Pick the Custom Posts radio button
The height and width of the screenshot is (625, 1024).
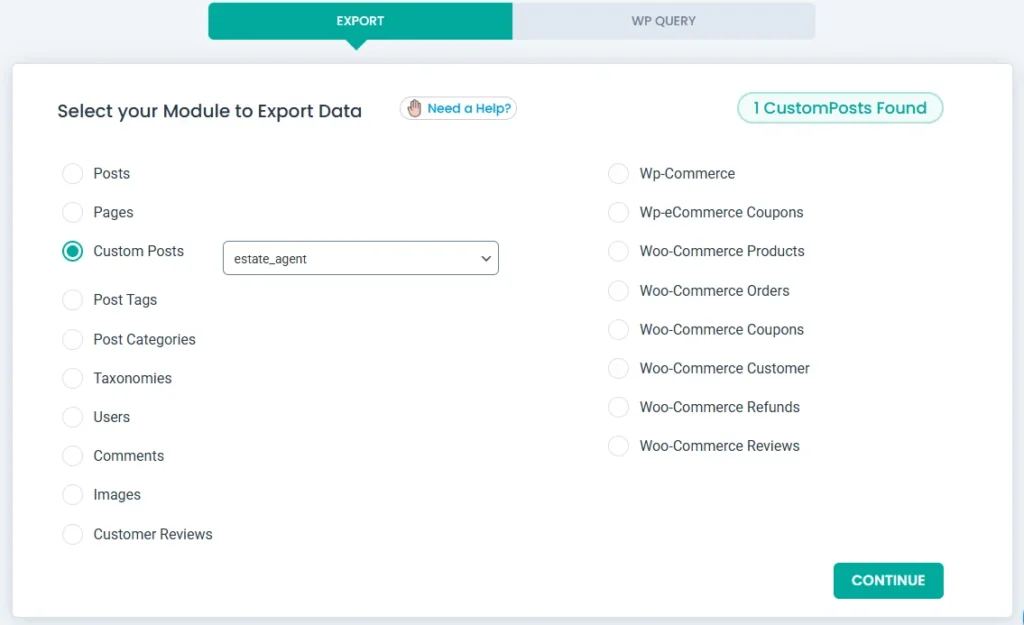pyautogui.click(x=73, y=252)
